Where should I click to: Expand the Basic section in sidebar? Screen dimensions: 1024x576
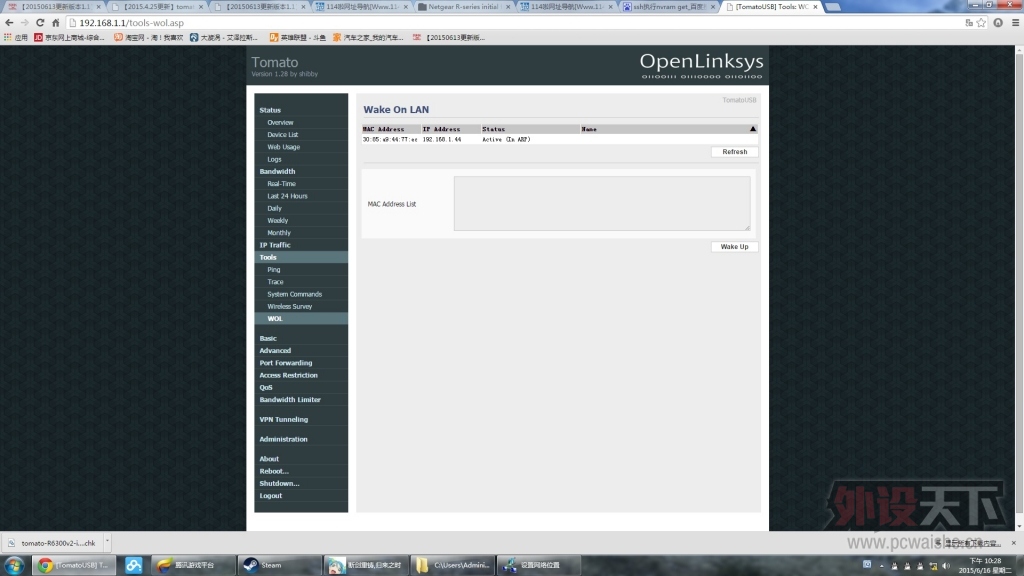pos(268,339)
